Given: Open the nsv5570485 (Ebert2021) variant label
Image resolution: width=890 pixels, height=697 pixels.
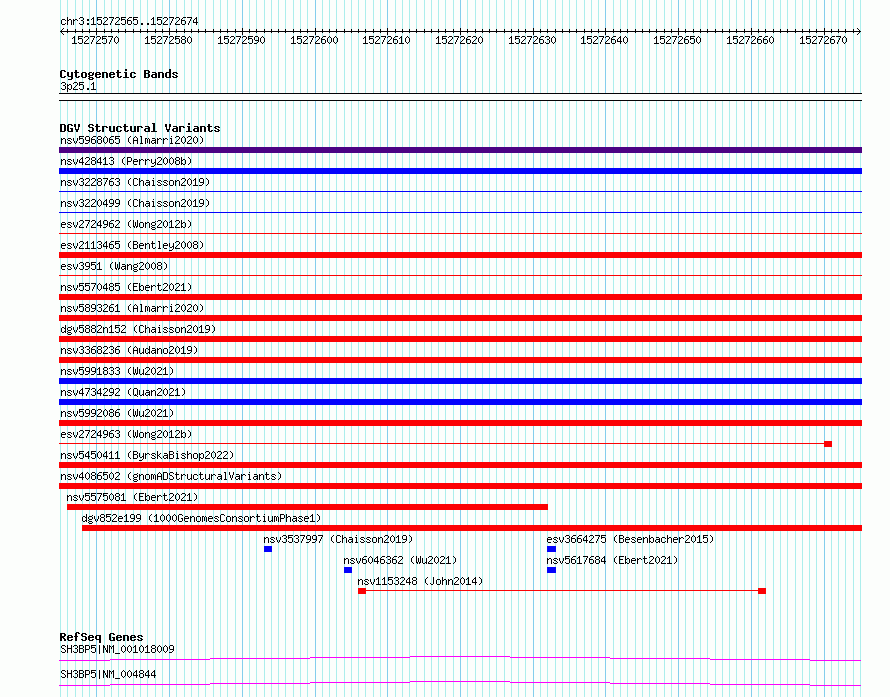Looking at the screenshot, I should (x=126, y=287).
